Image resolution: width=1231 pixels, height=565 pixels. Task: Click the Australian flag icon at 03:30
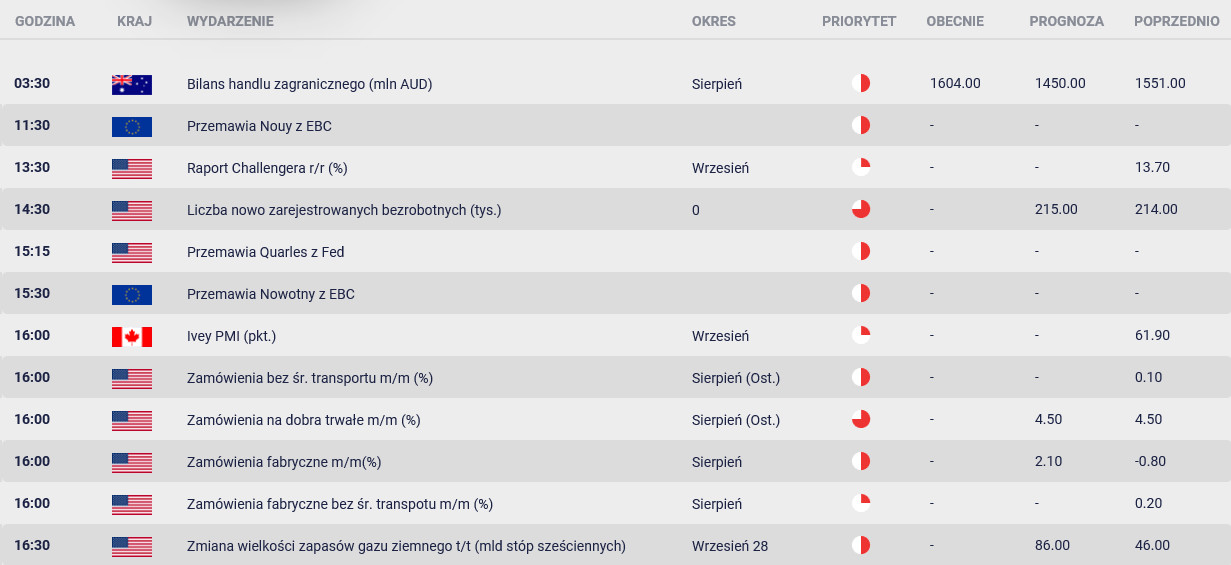(132, 84)
